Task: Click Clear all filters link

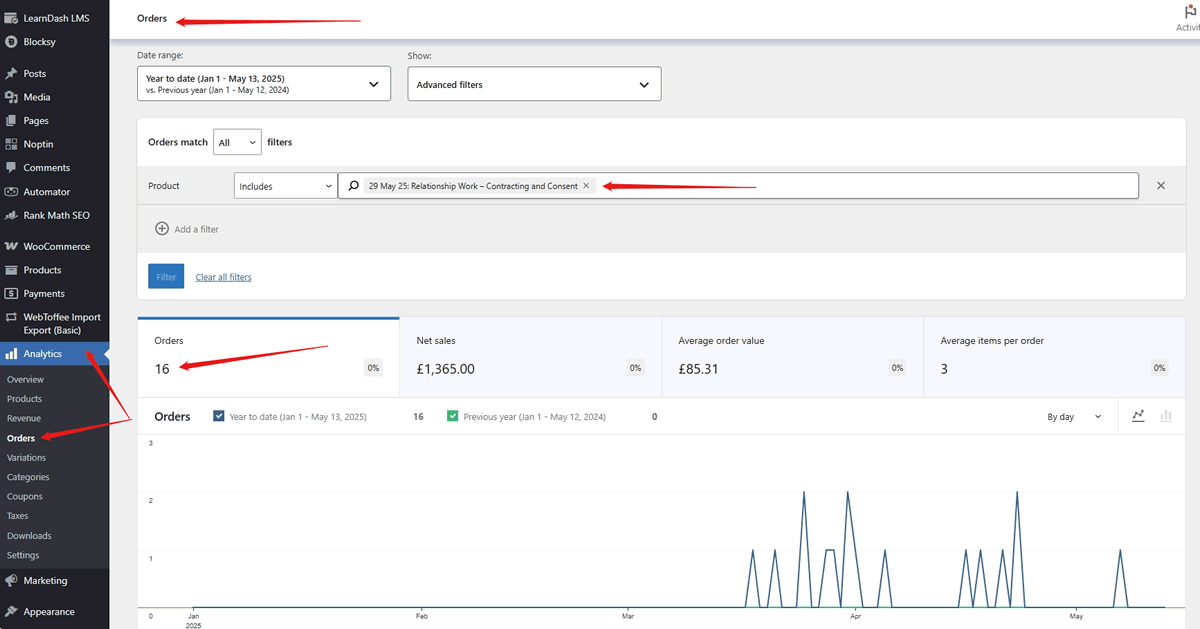Action: [223, 277]
